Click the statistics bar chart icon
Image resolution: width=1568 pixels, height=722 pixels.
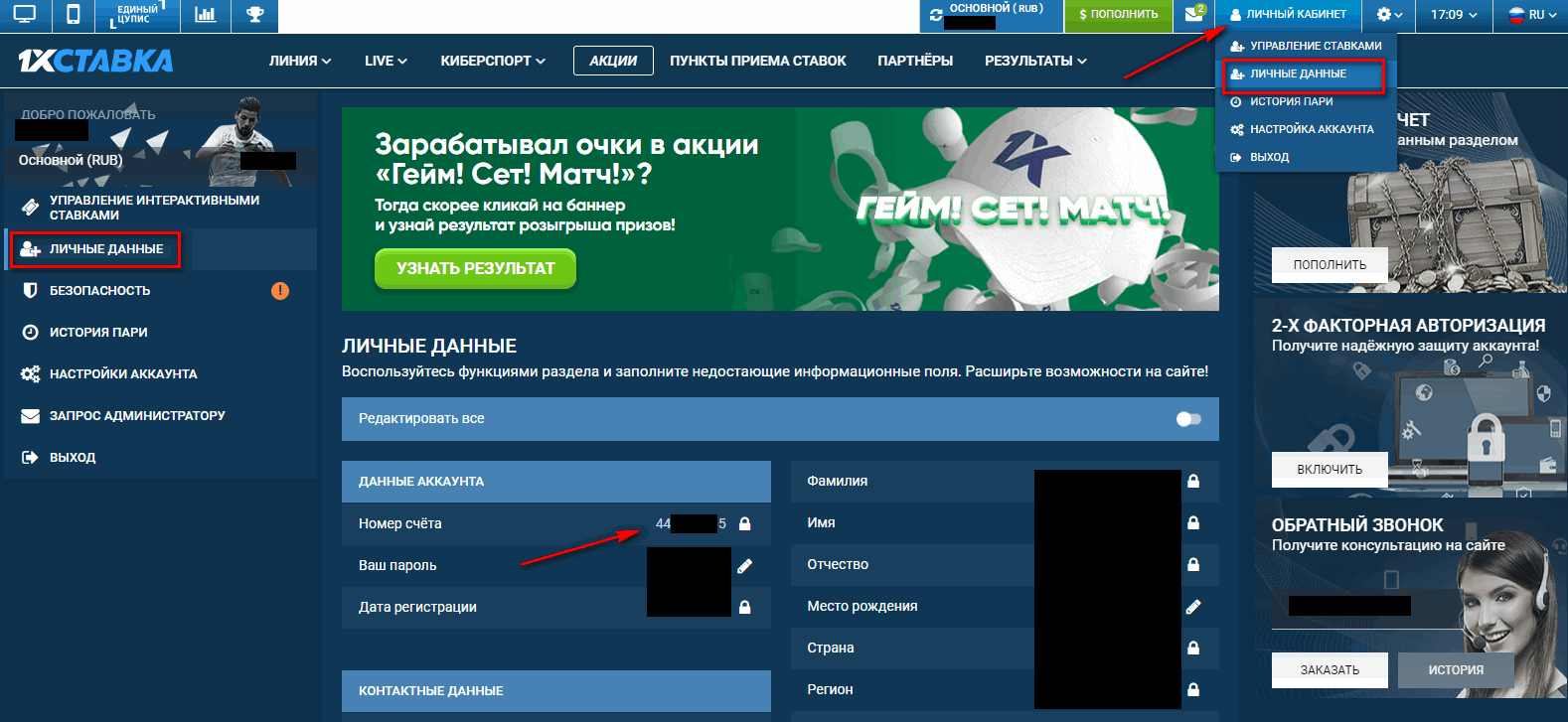[206, 15]
